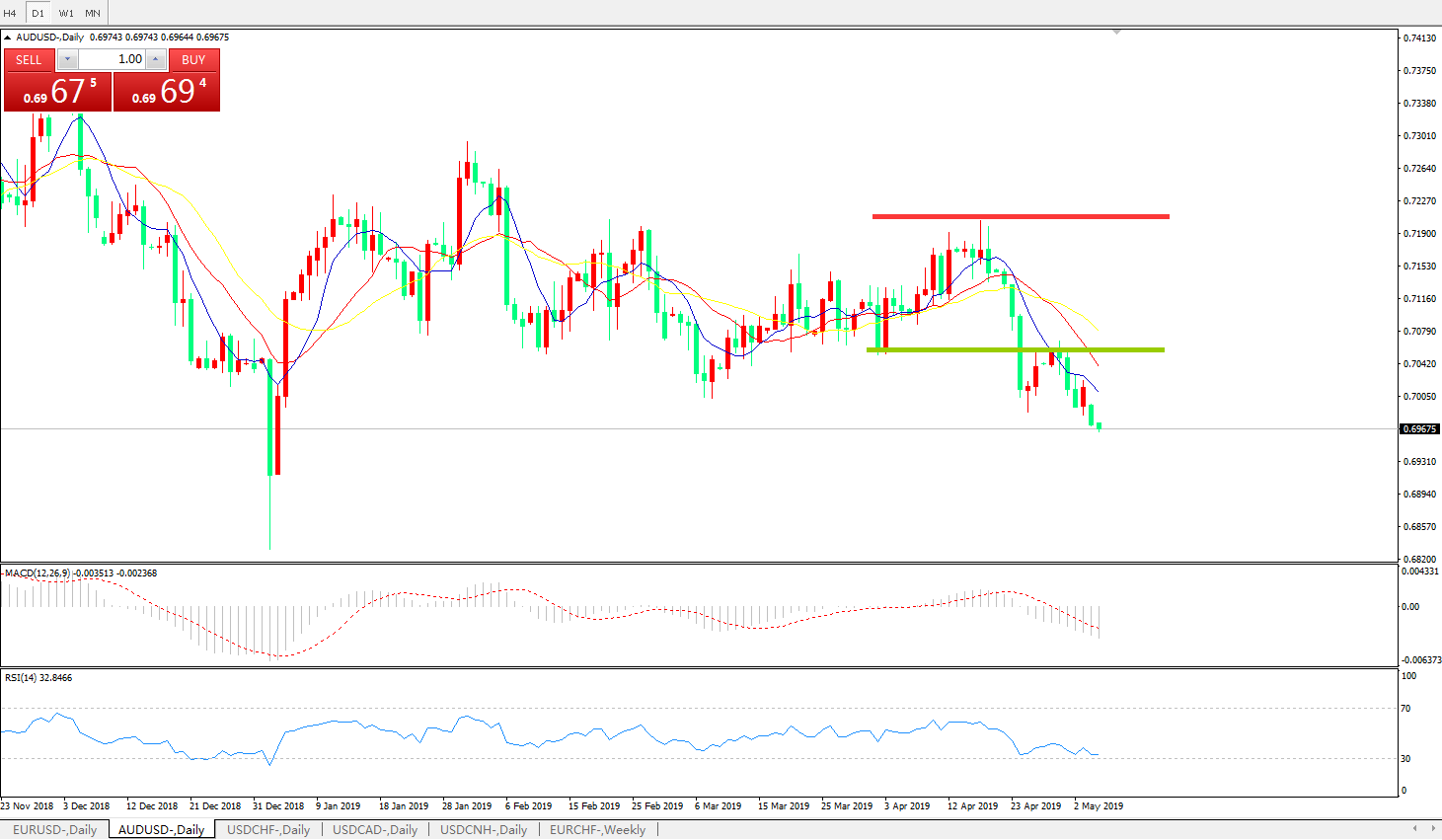Select the D1 daily timeframe
Image resolution: width=1442 pixels, height=840 pixels.
(38, 13)
